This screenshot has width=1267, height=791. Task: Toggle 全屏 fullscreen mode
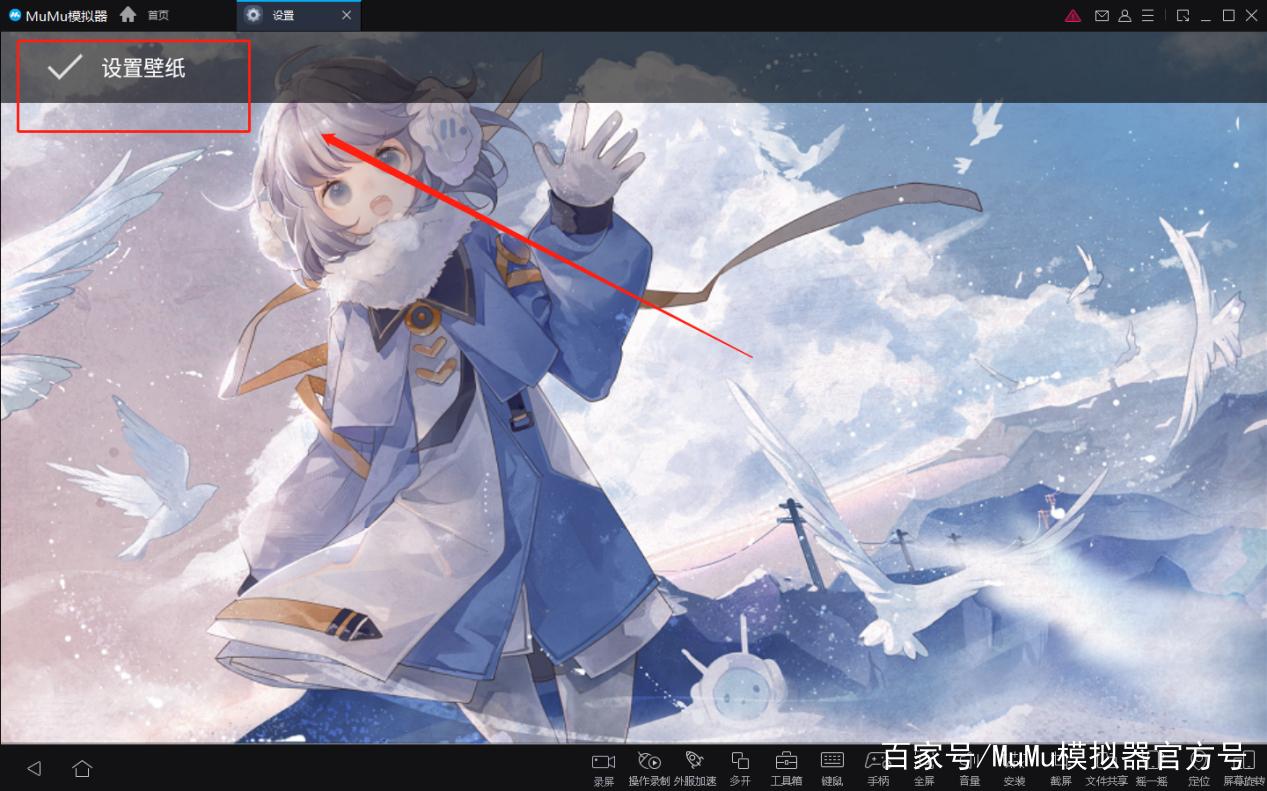tap(924, 768)
